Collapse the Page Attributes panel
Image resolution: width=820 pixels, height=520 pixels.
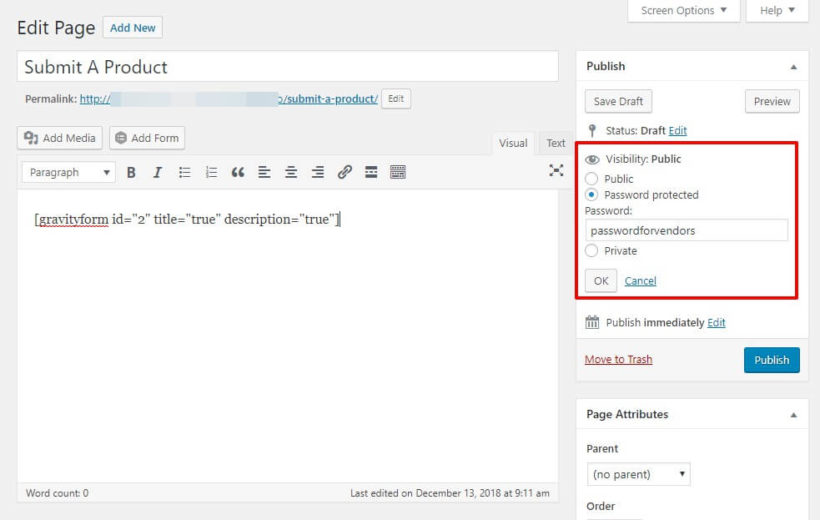[x=793, y=415]
